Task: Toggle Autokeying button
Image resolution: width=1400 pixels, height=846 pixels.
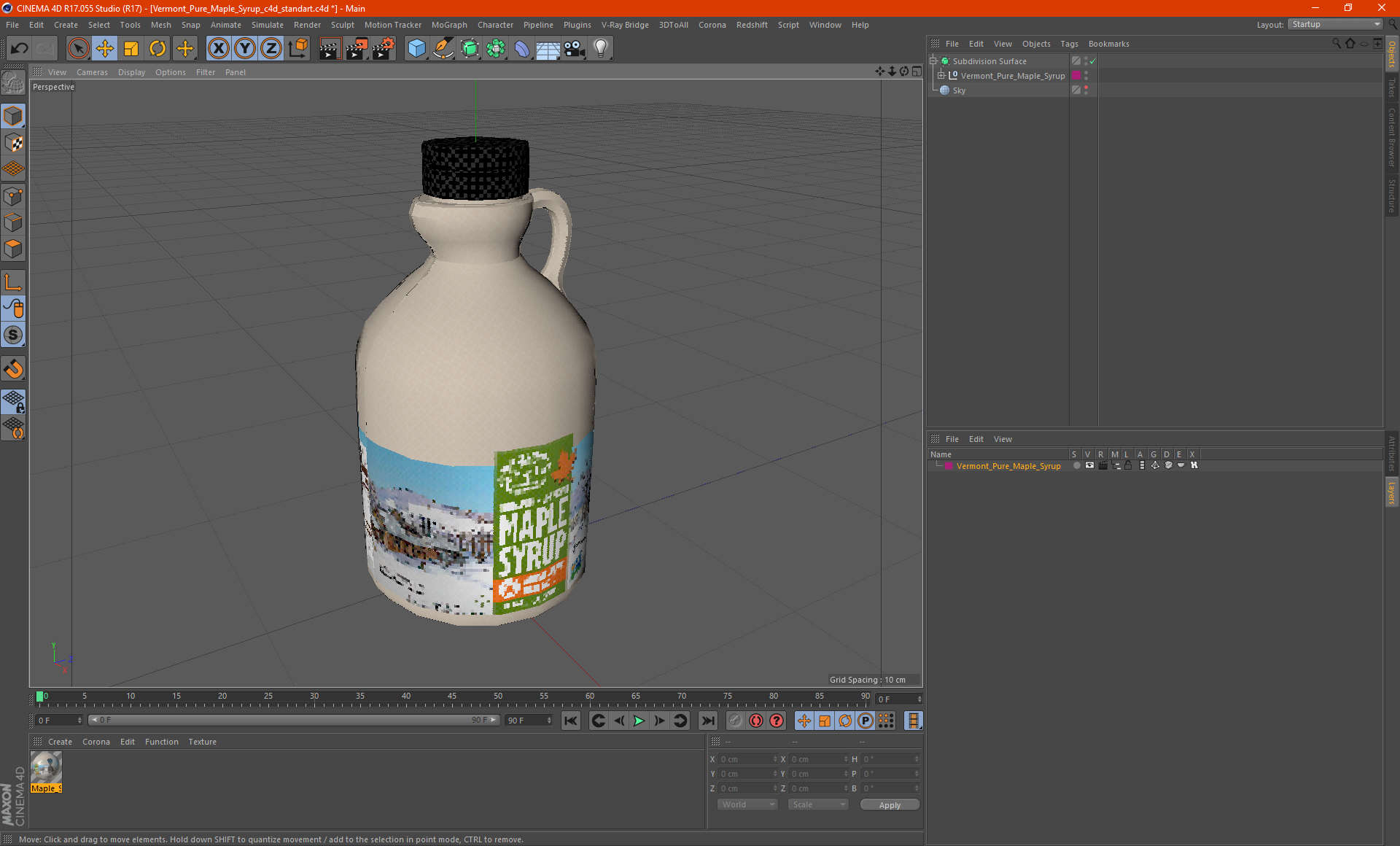Action: point(756,721)
